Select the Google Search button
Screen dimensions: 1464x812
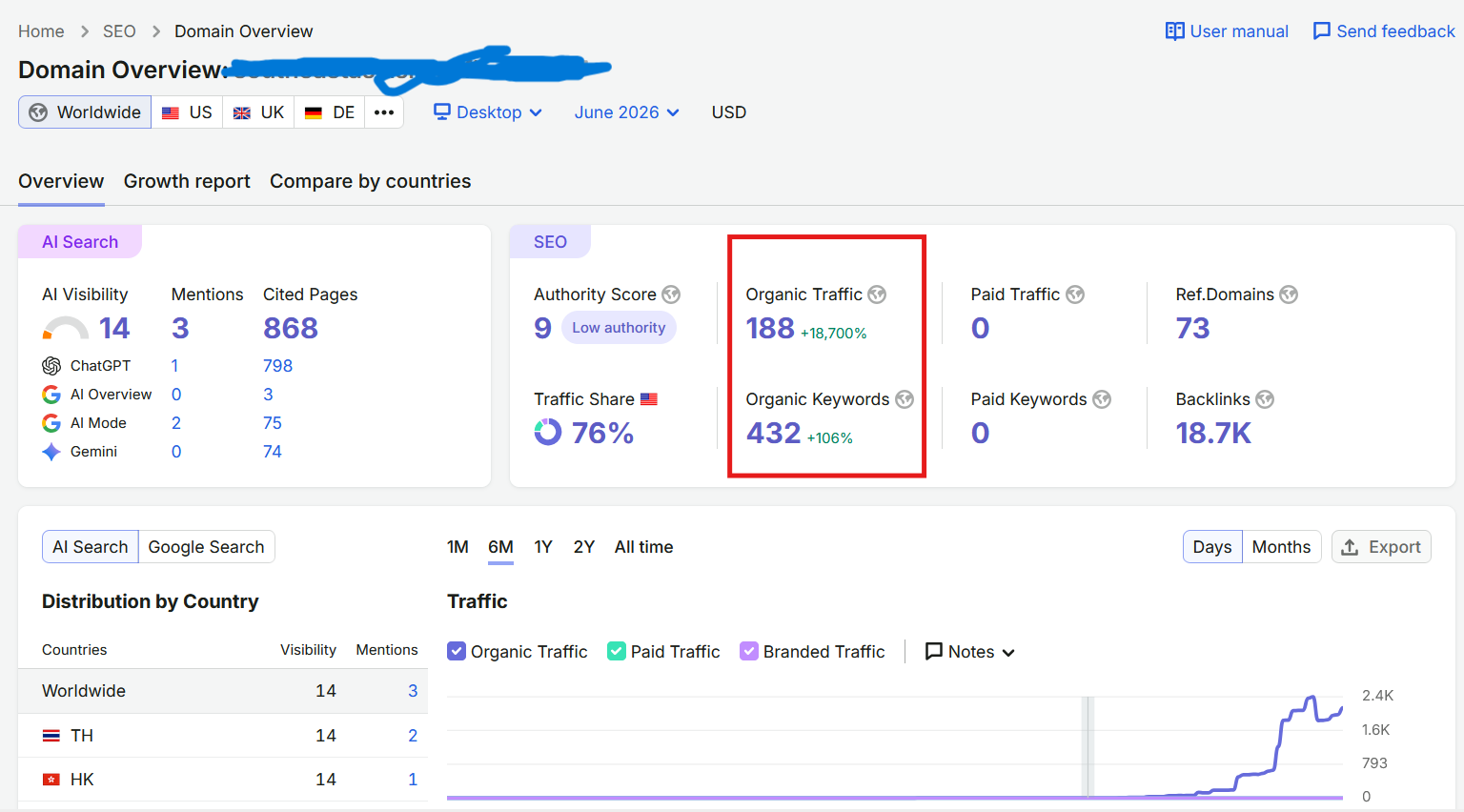(x=207, y=547)
